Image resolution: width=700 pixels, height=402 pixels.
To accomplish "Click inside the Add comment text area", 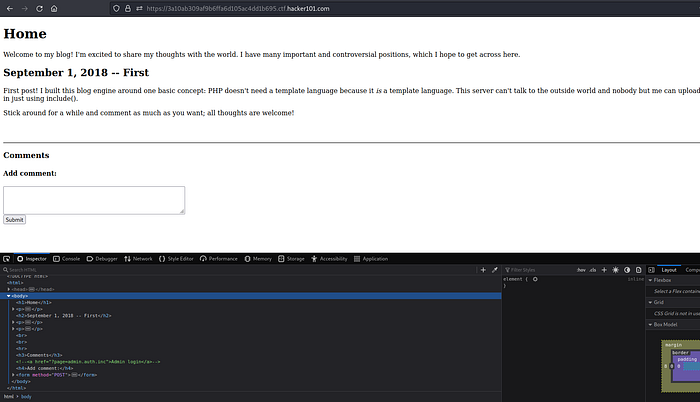I will 94,199.
